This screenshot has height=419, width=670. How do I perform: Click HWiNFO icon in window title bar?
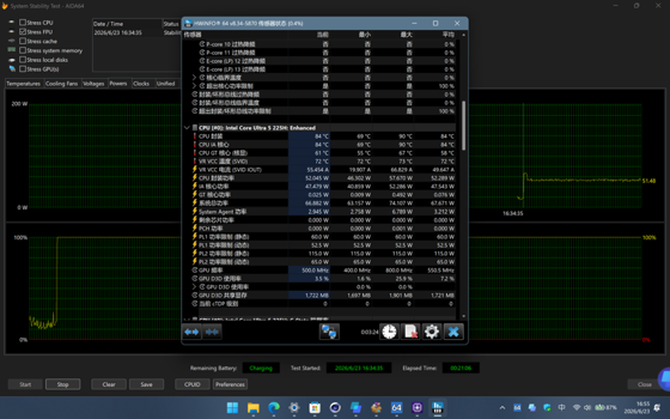(x=188, y=23)
